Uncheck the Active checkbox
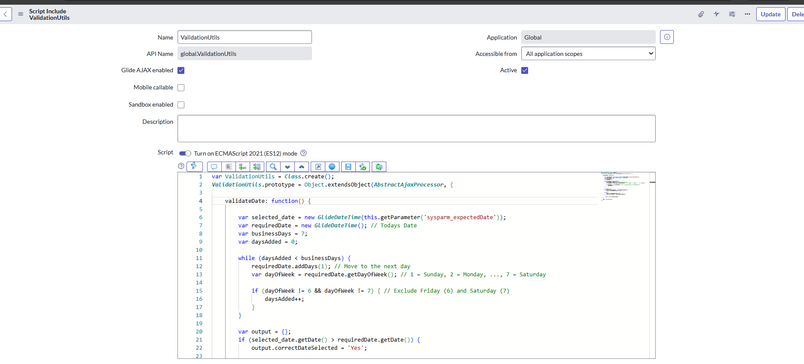Screen dimensions: 804x364 [x=525, y=70]
